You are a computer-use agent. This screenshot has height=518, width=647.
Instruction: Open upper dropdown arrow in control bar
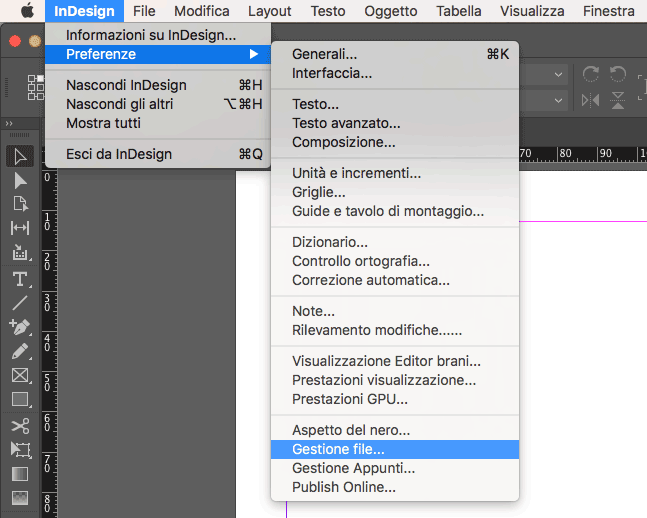click(x=558, y=75)
